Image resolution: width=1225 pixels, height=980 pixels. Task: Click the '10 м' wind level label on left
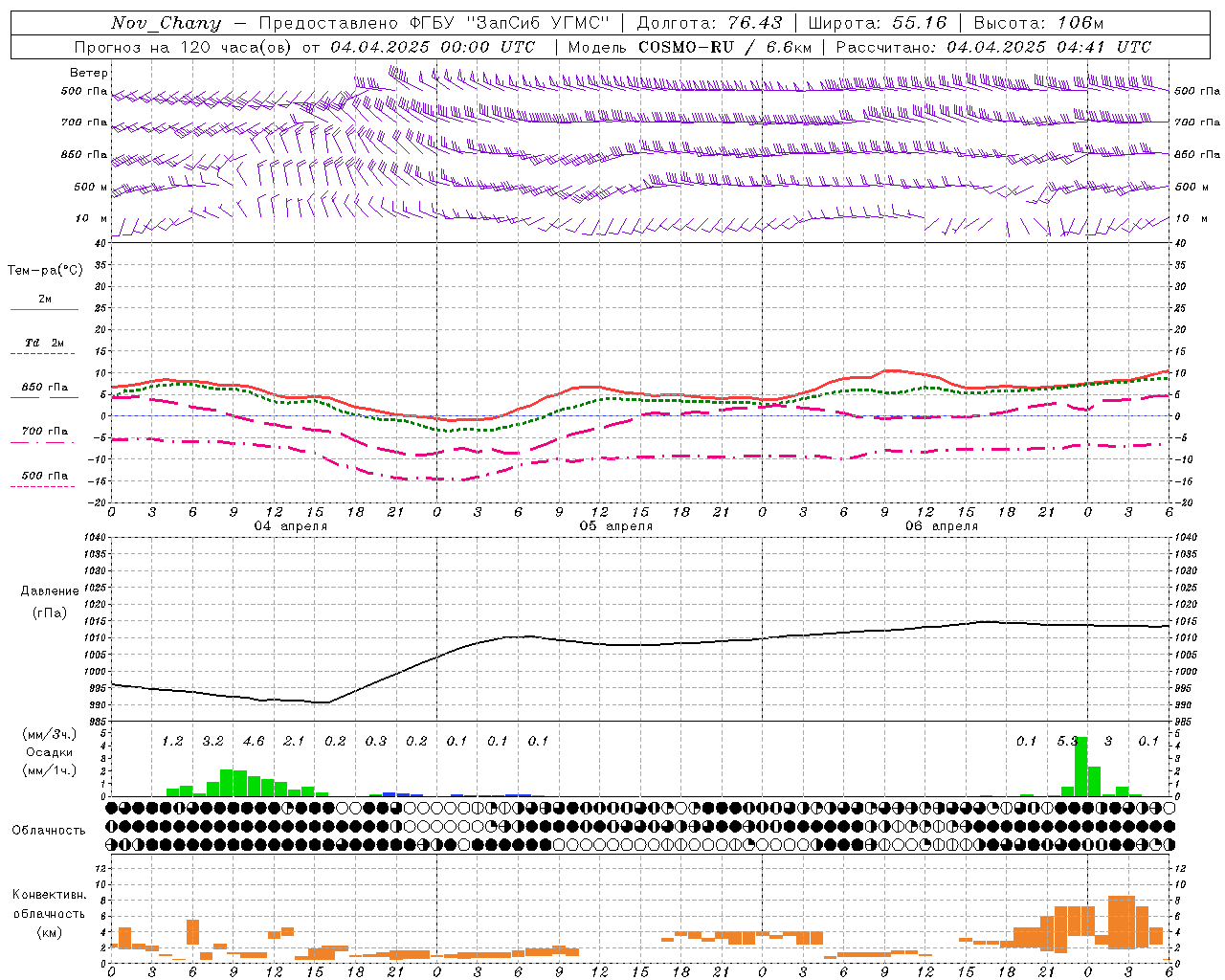click(x=92, y=219)
